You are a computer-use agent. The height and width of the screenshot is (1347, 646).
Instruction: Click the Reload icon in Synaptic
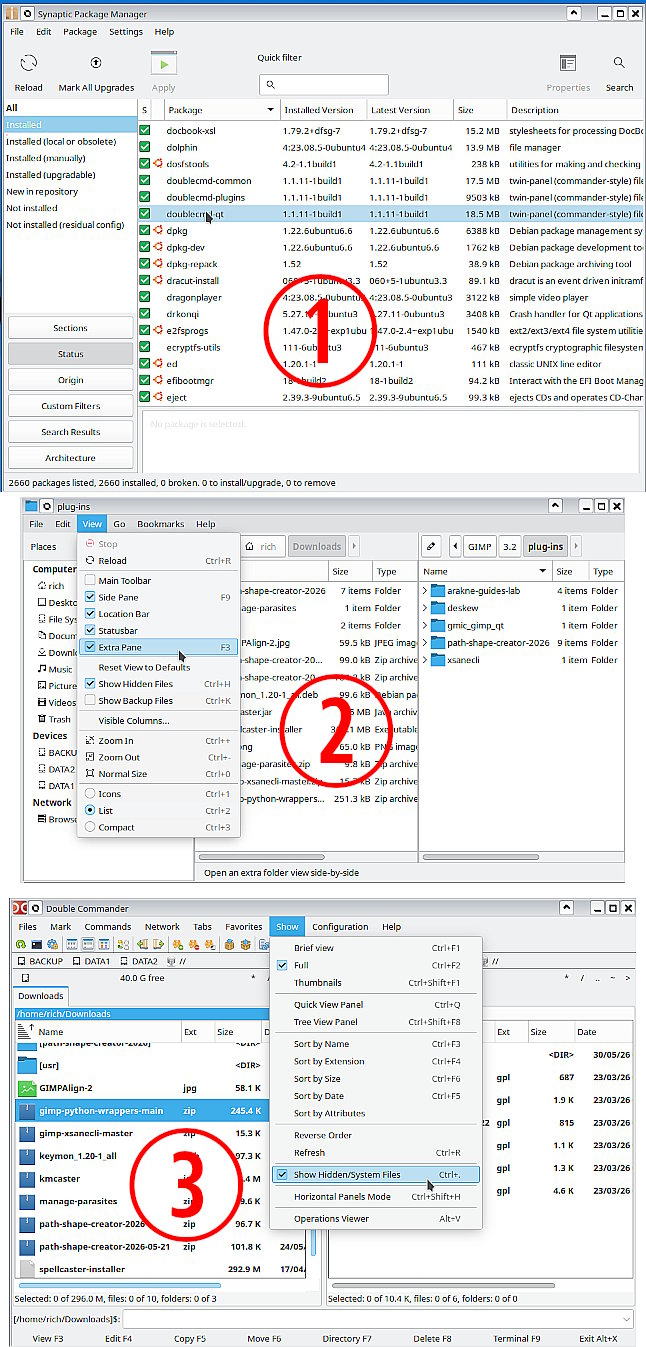click(x=28, y=63)
